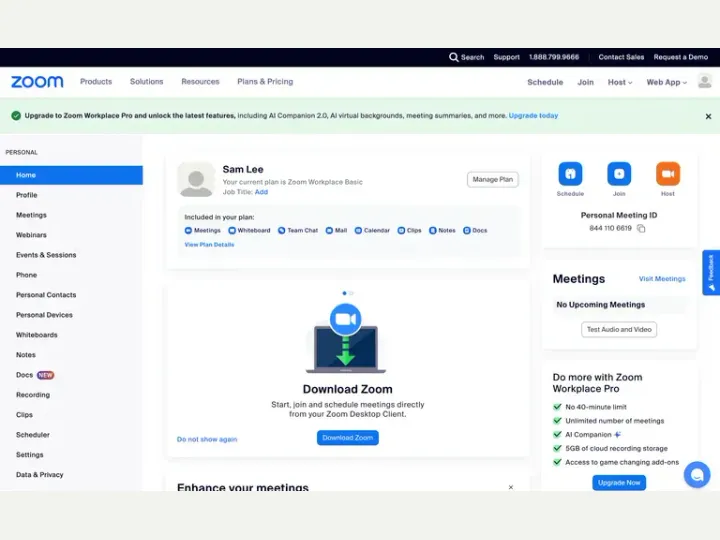Viewport: 720px width, 540px height.
Task: Click the blue Join plus icon
Action: pos(619,174)
